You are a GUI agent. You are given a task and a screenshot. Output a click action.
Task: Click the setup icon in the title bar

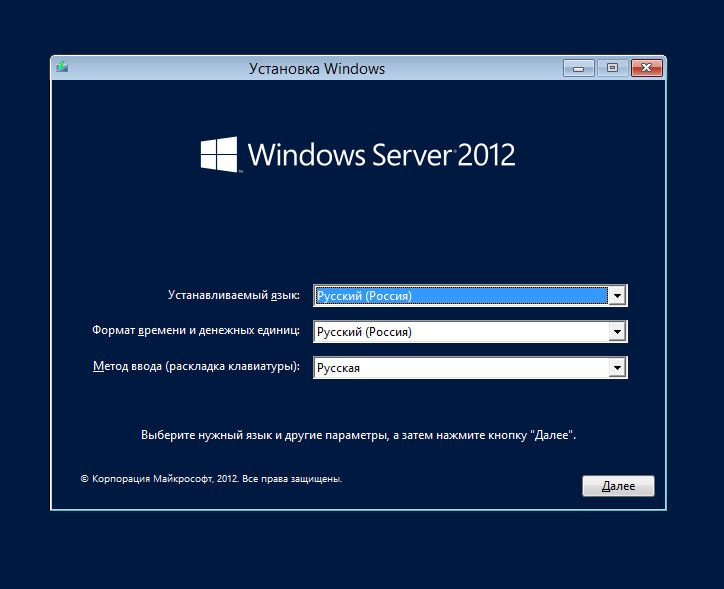click(62, 68)
